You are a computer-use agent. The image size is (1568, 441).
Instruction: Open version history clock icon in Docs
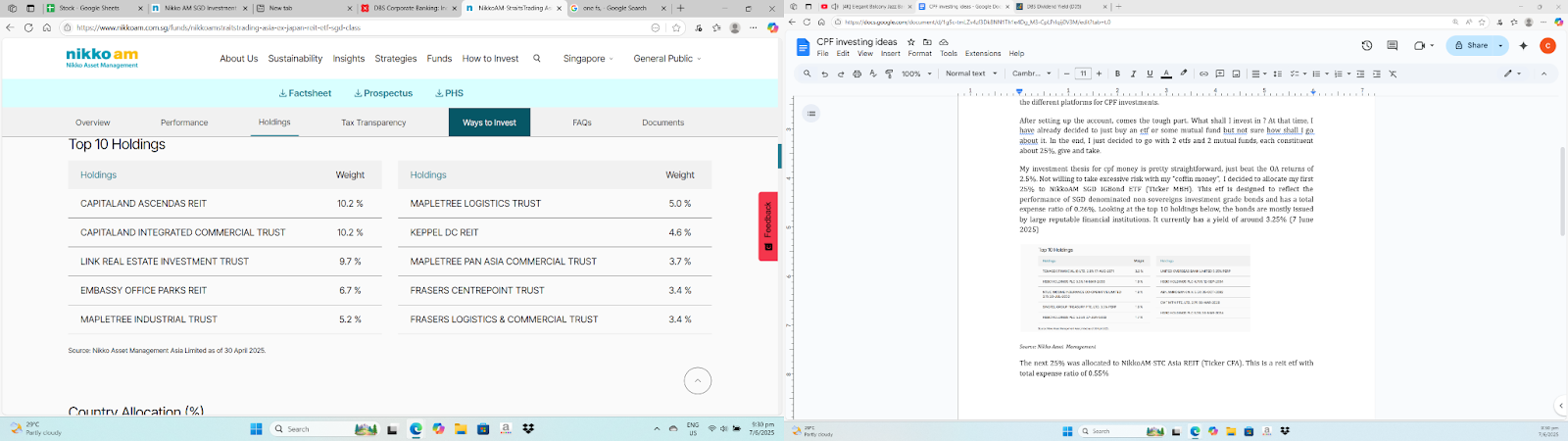click(x=1367, y=45)
